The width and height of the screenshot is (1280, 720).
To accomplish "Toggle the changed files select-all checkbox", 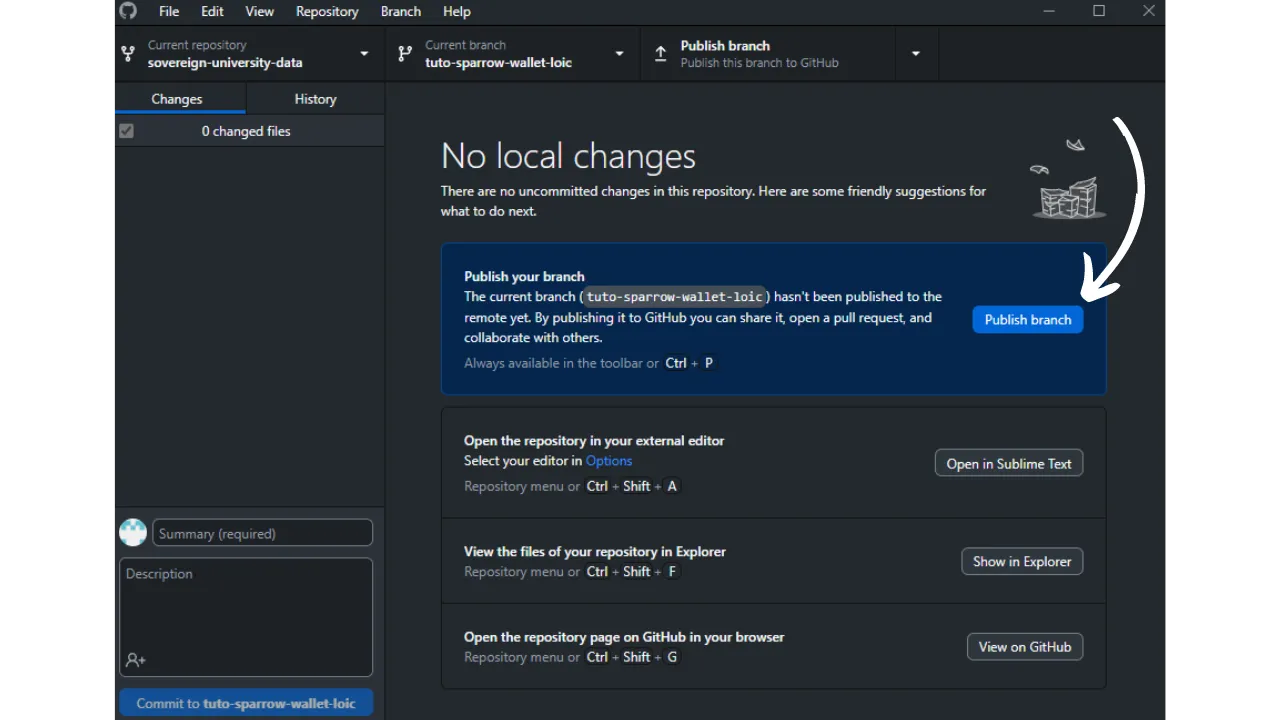I will 126,131.
